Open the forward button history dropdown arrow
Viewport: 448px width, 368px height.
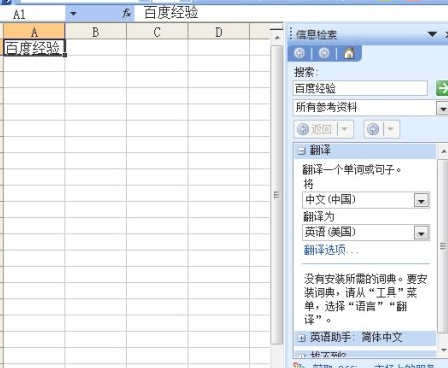point(391,129)
